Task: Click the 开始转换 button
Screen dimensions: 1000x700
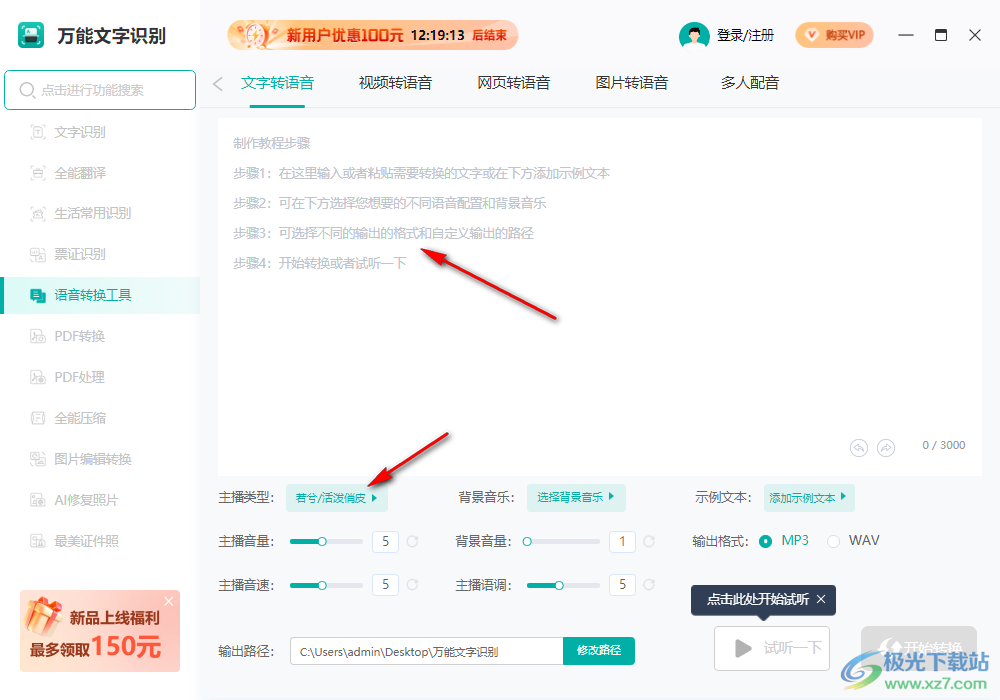Action: click(x=919, y=648)
